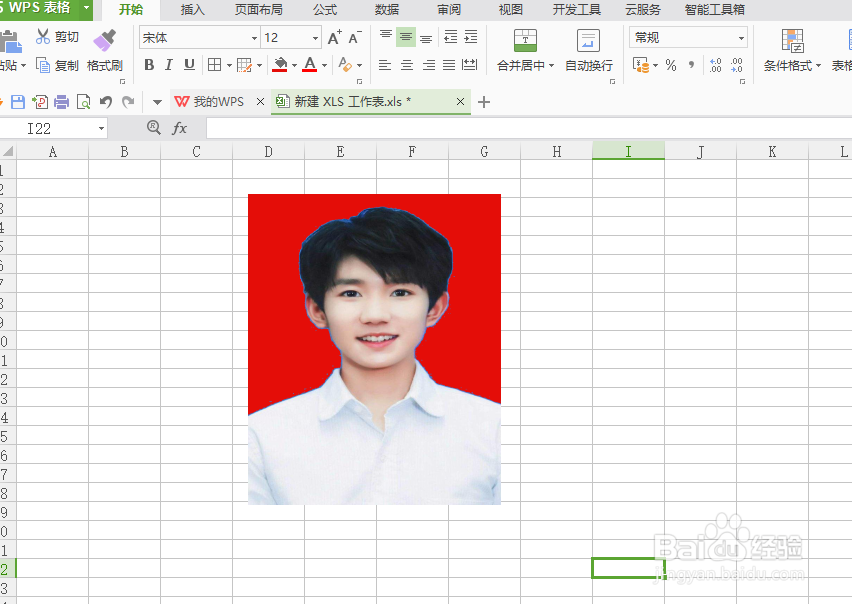
Task: Click the currency format icon
Action: [x=642, y=65]
